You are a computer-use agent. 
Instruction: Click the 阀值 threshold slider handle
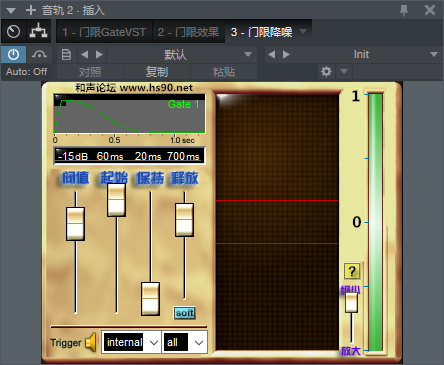[75, 224]
